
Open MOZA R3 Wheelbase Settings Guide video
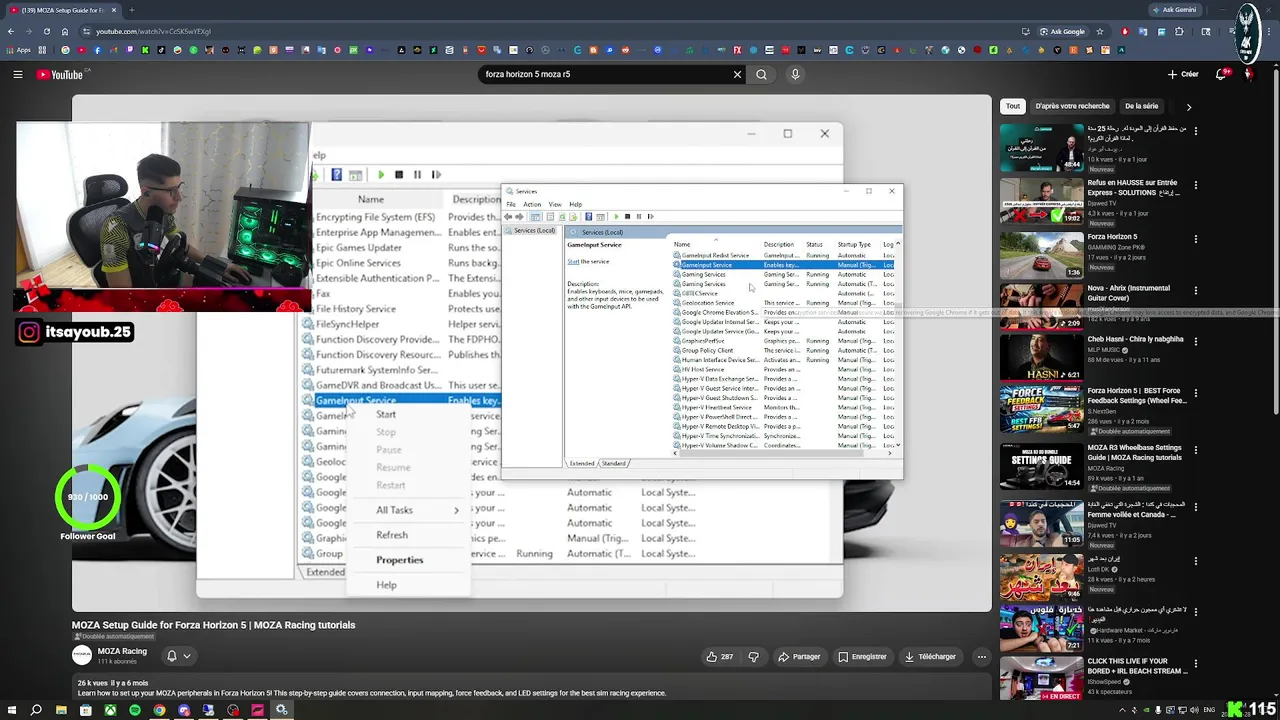tap(1041, 467)
